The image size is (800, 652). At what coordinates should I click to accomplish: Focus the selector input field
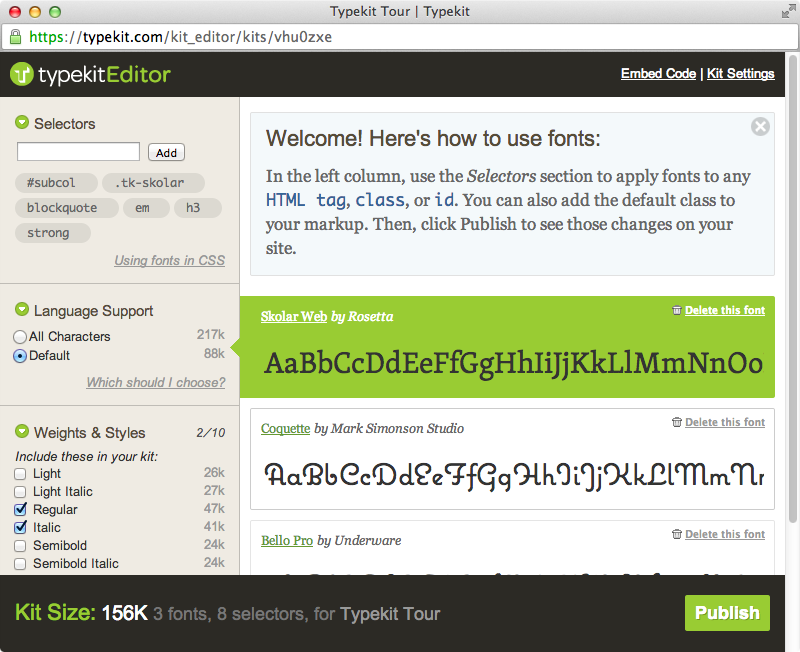(x=78, y=152)
